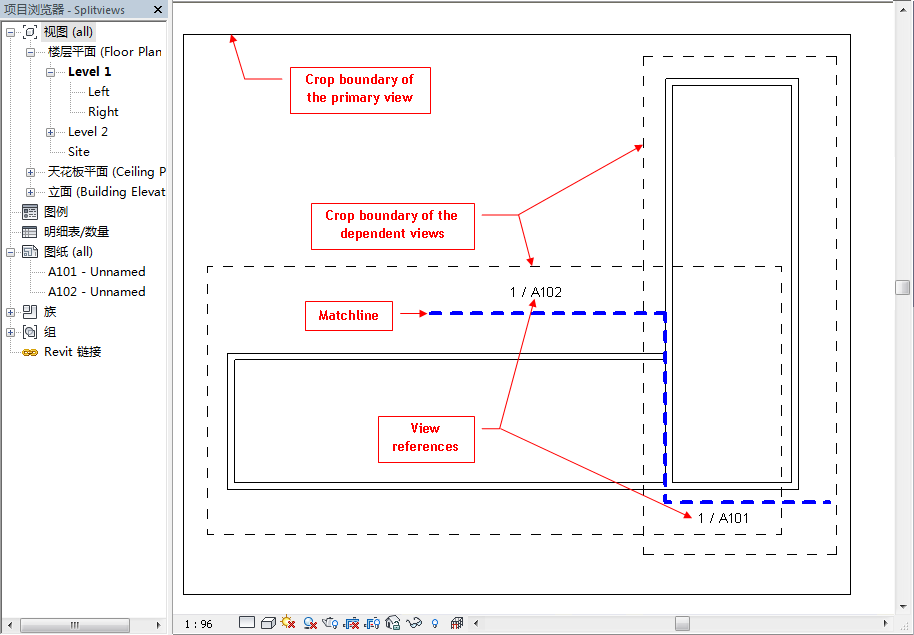Click the 视图 (all) views icon

tap(30, 32)
